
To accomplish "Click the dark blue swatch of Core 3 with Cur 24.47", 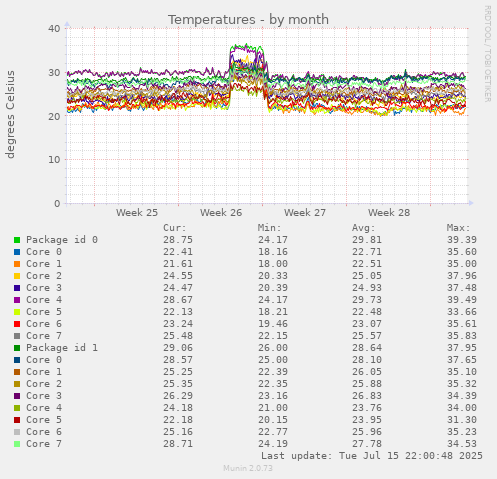I will click(17, 288).
